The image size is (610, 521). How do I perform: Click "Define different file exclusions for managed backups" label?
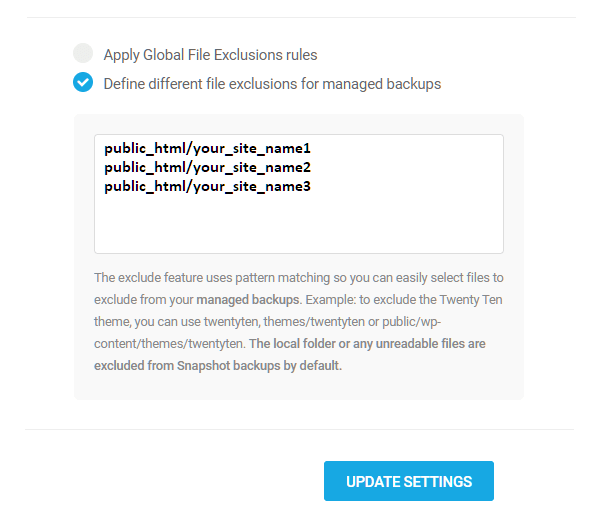point(272,84)
